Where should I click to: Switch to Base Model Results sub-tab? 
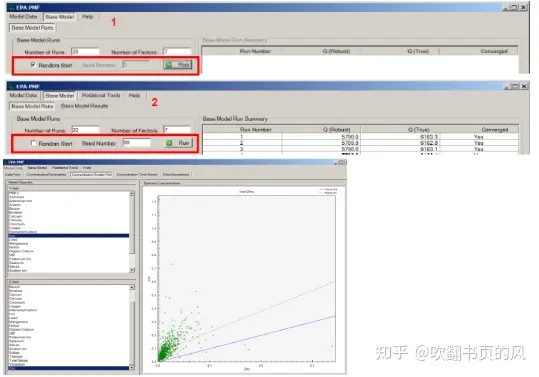coord(84,106)
